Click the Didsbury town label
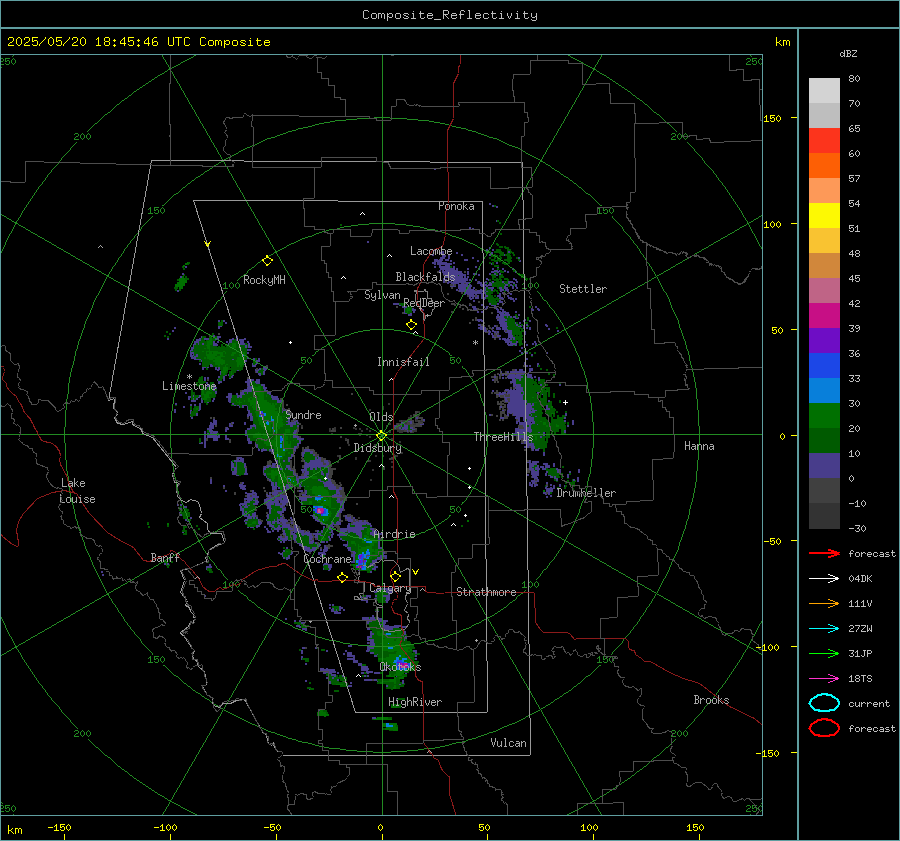The image size is (900, 841). click(377, 448)
